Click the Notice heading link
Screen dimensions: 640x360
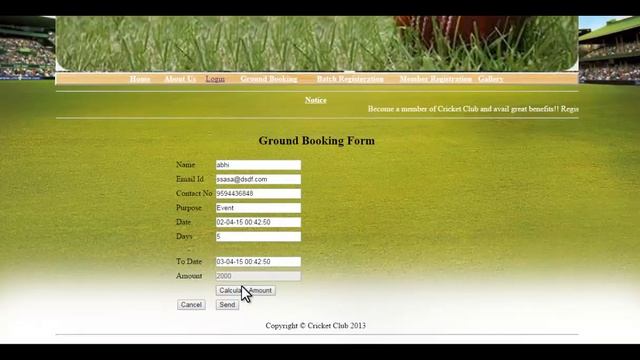click(x=316, y=100)
